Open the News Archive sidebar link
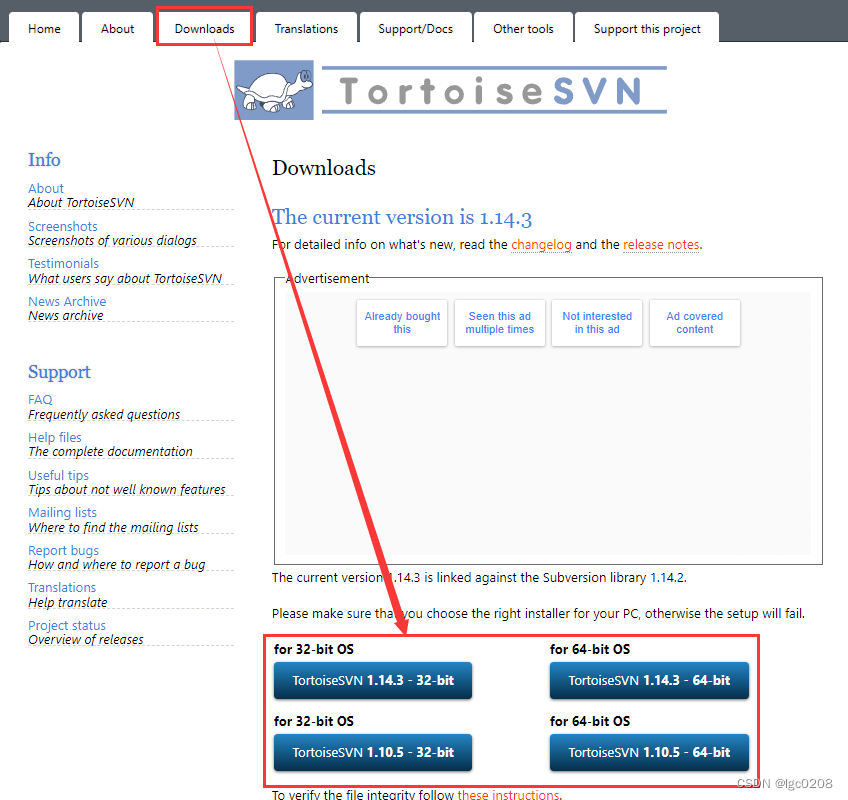This screenshot has height=800, width=848. click(67, 301)
